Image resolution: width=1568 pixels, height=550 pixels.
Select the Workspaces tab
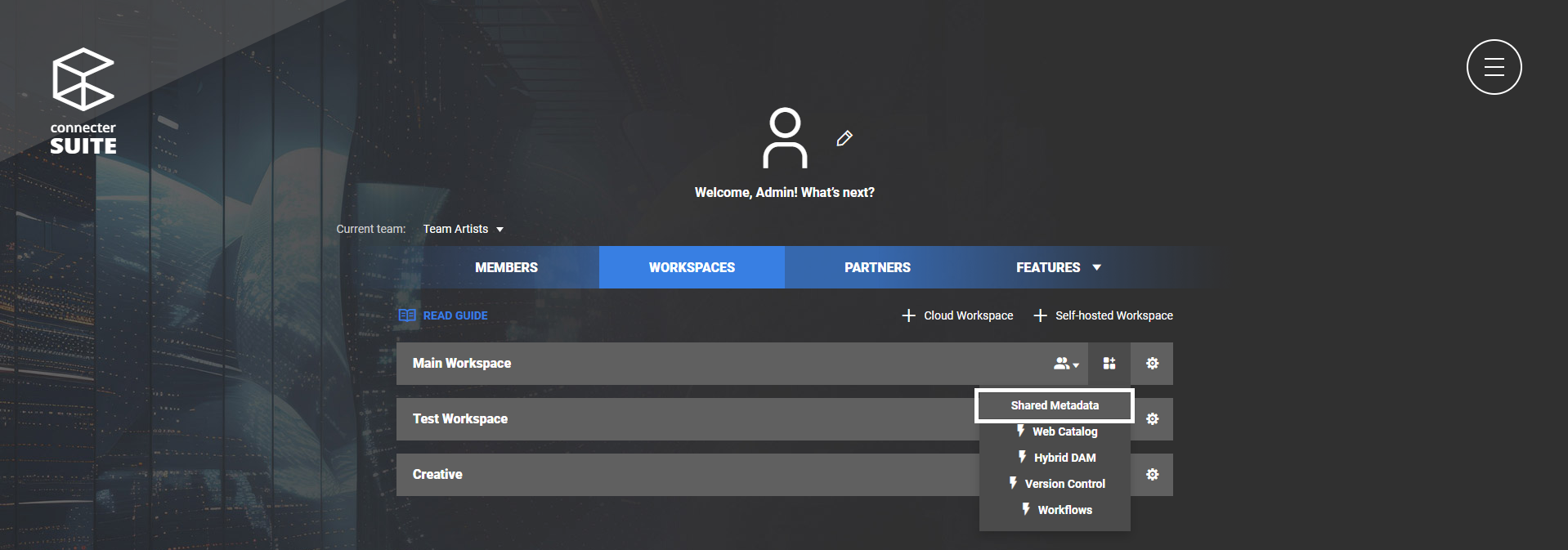pyautogui.click(x=692, y=267)
